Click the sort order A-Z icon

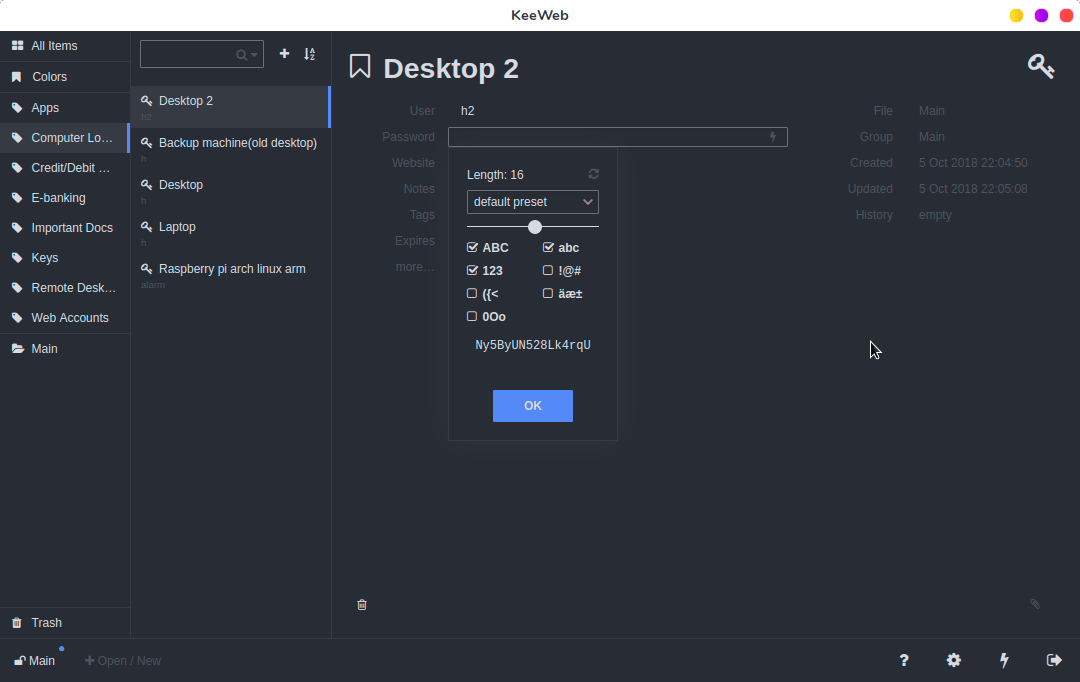click(310, 54)
